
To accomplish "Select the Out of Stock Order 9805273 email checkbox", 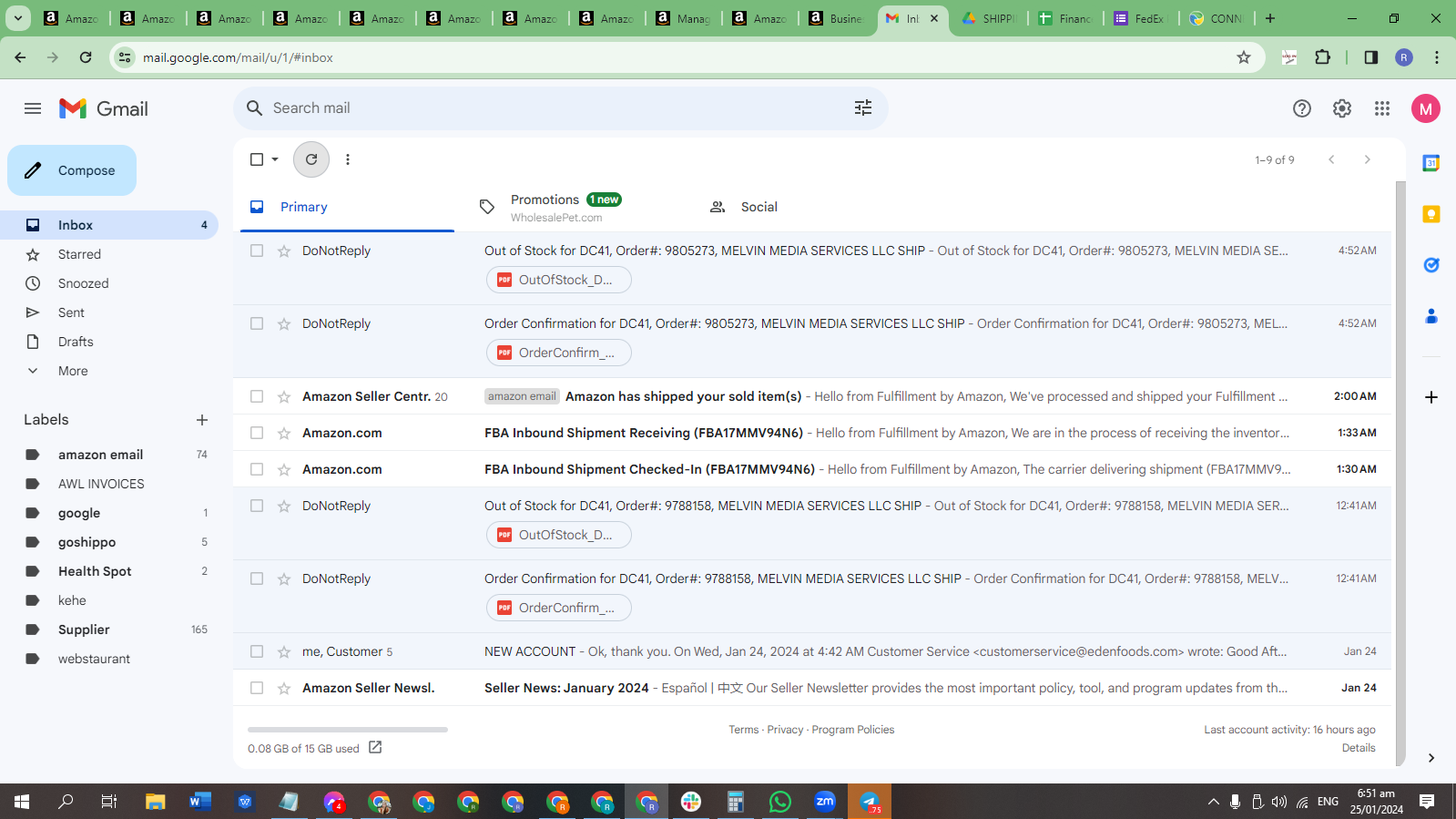I will pos(257,251).
